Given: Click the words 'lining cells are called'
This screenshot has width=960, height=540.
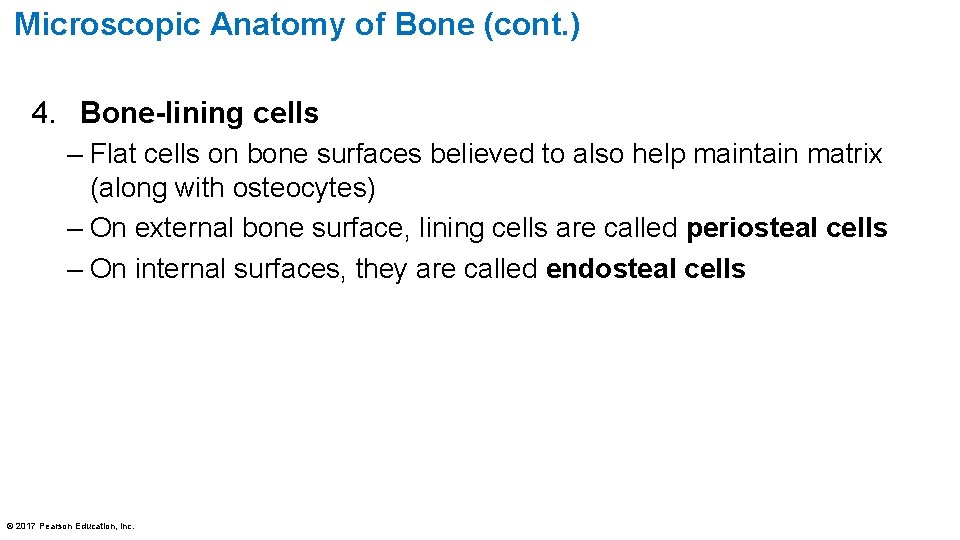Looking at the screenshot, I should pos(548,228).
